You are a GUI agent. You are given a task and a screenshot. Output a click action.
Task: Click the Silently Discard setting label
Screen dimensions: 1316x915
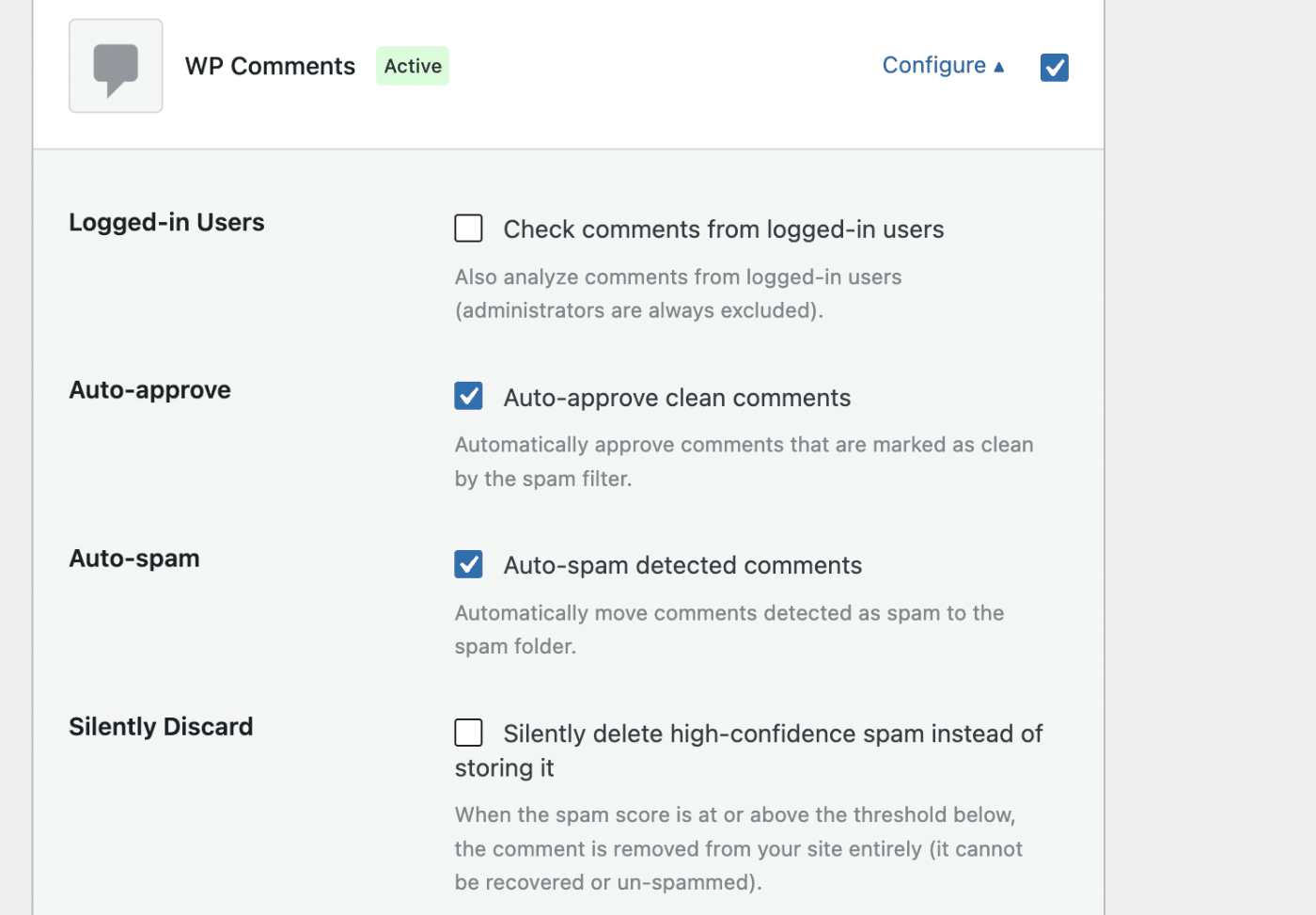[x=161, y=727]
